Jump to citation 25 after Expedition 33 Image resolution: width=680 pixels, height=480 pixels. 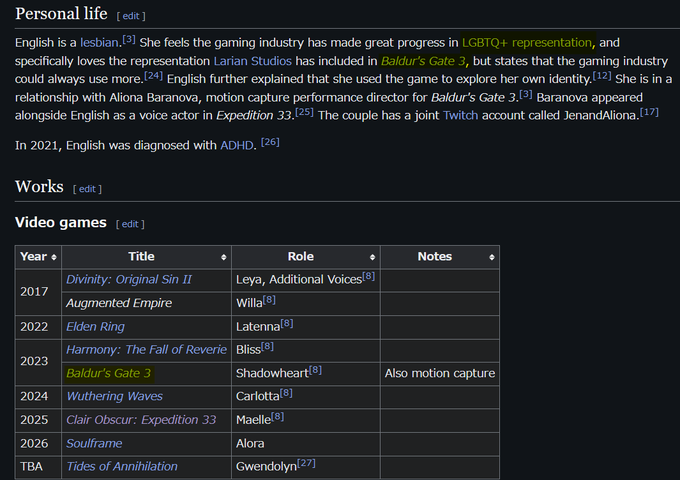coord(304,112)
